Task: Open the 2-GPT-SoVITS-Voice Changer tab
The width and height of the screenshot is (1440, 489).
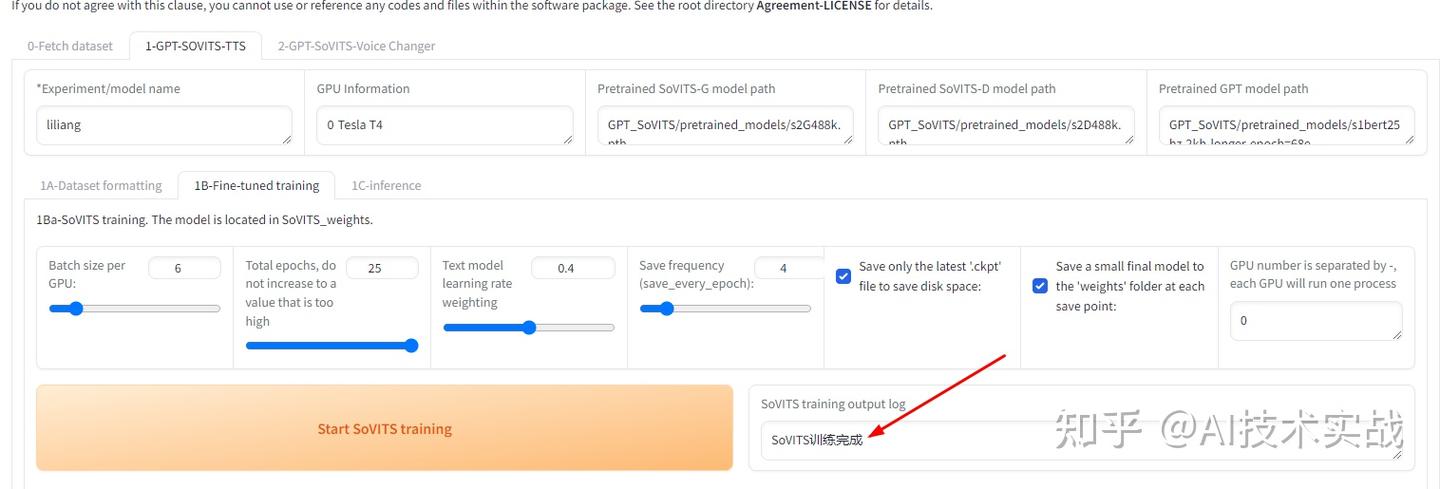Action: pyautogui.click(x=356, y=46)
